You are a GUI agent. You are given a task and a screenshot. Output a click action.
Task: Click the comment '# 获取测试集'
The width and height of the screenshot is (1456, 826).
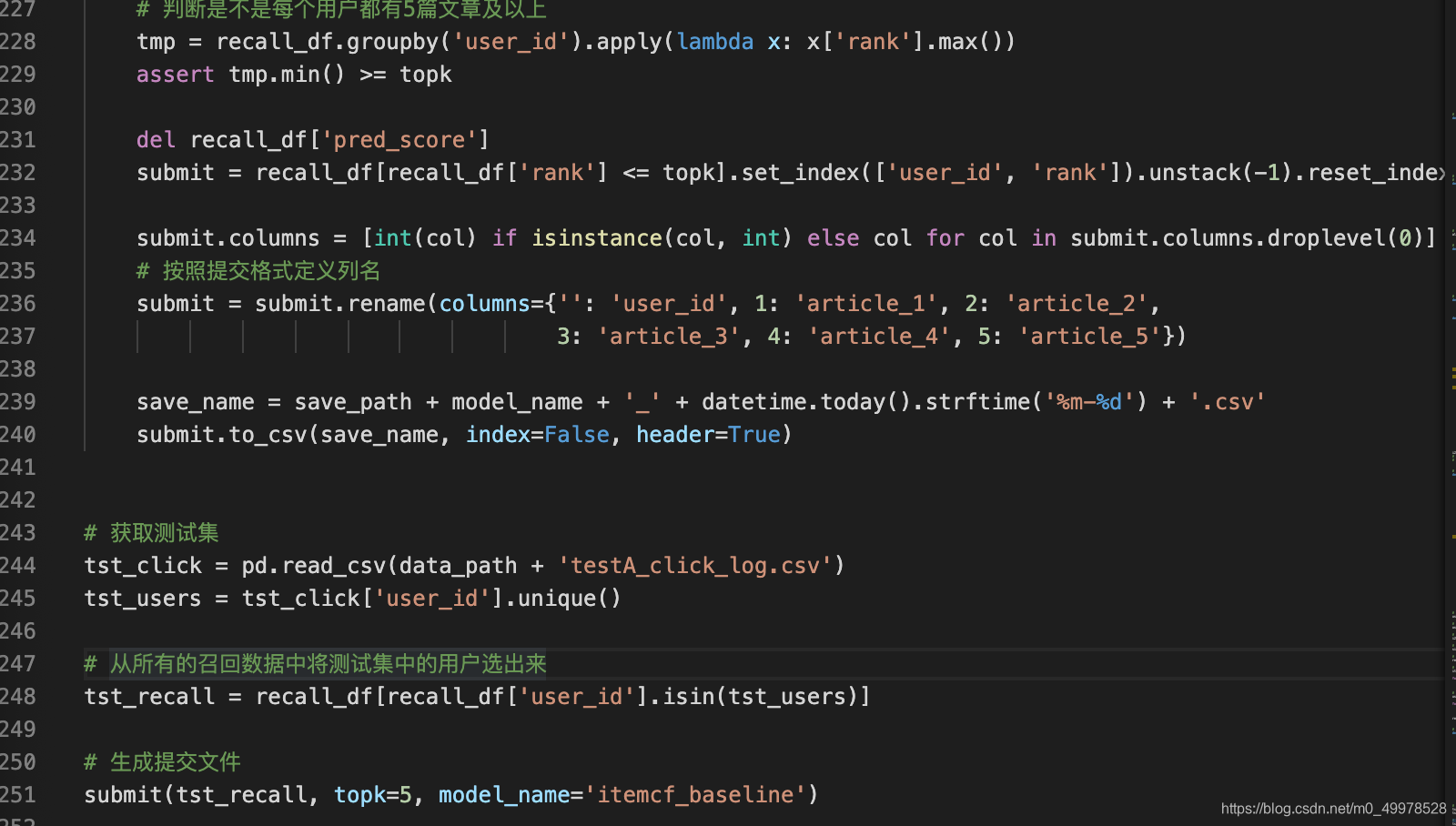coord(152,533)
